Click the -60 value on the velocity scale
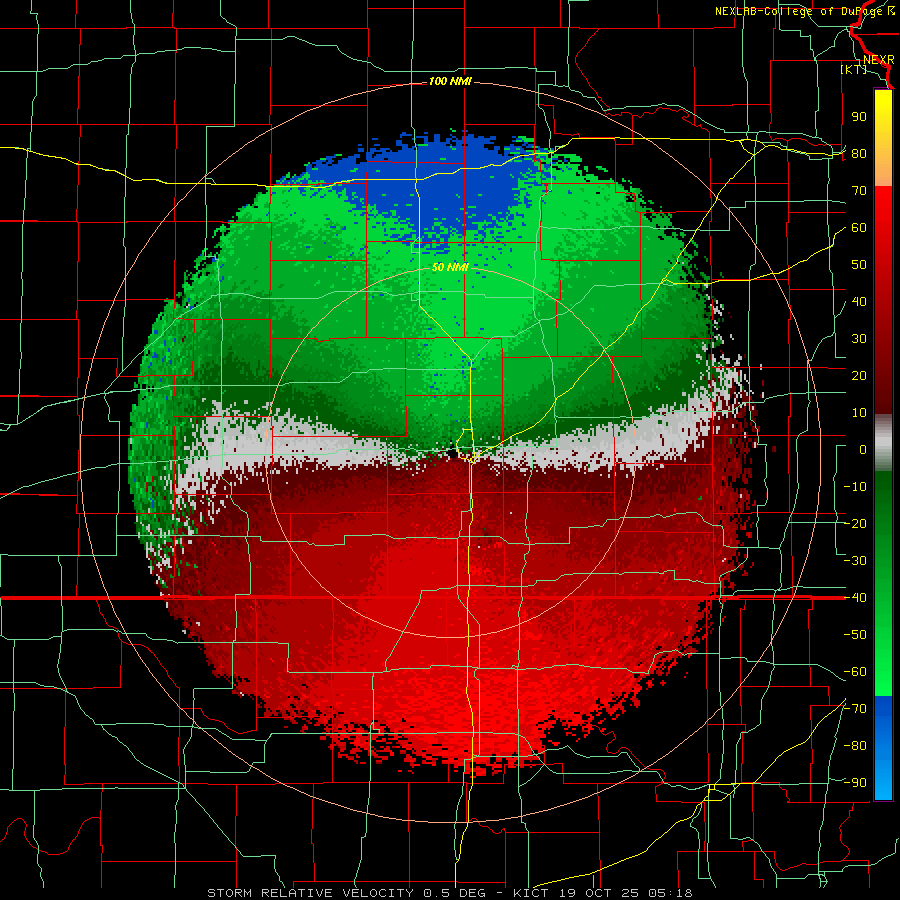The width and height of the screenshot is (900, 900). click(855, 672)
